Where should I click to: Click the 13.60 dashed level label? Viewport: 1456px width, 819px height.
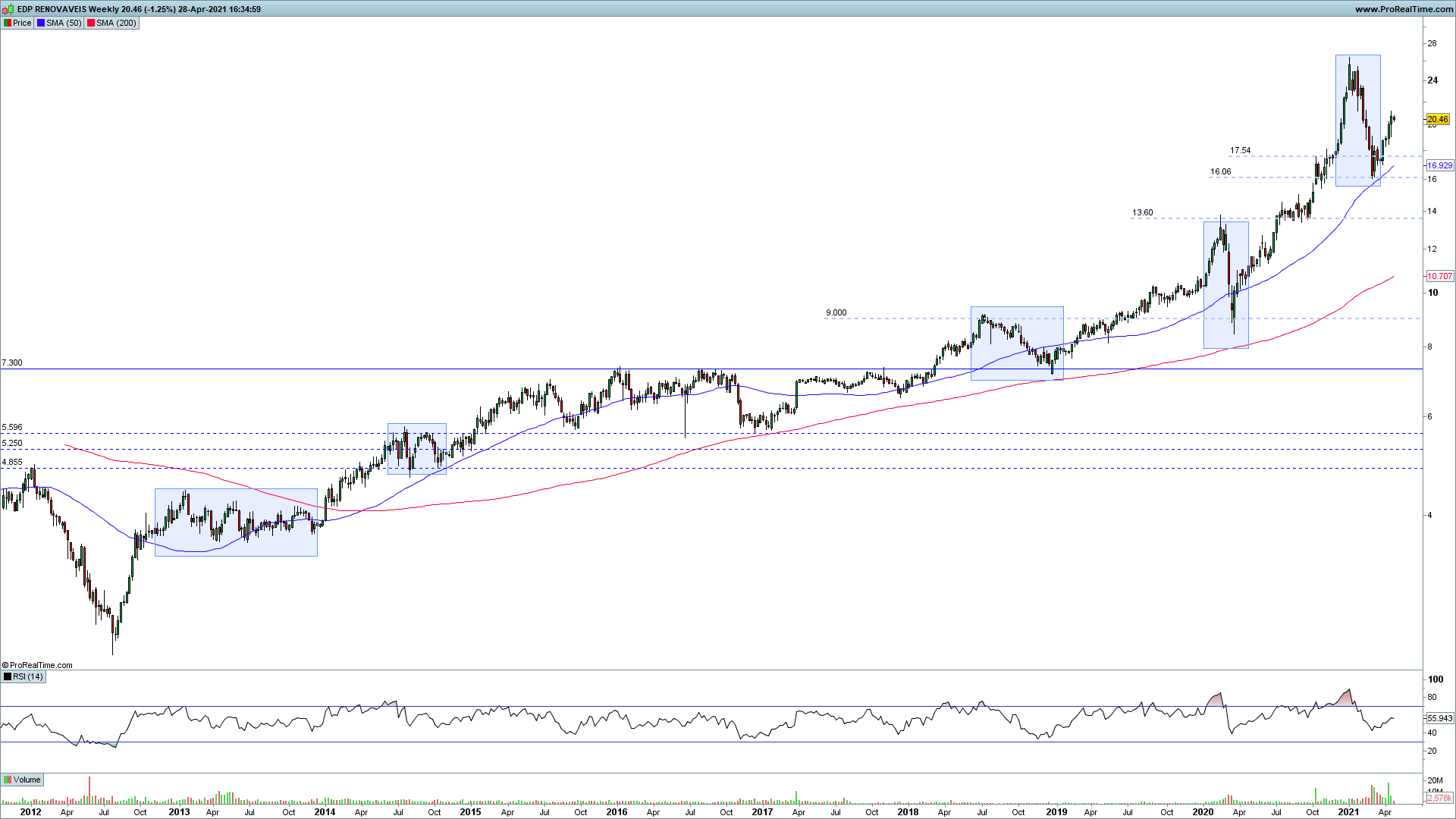tap(1142, 212)
